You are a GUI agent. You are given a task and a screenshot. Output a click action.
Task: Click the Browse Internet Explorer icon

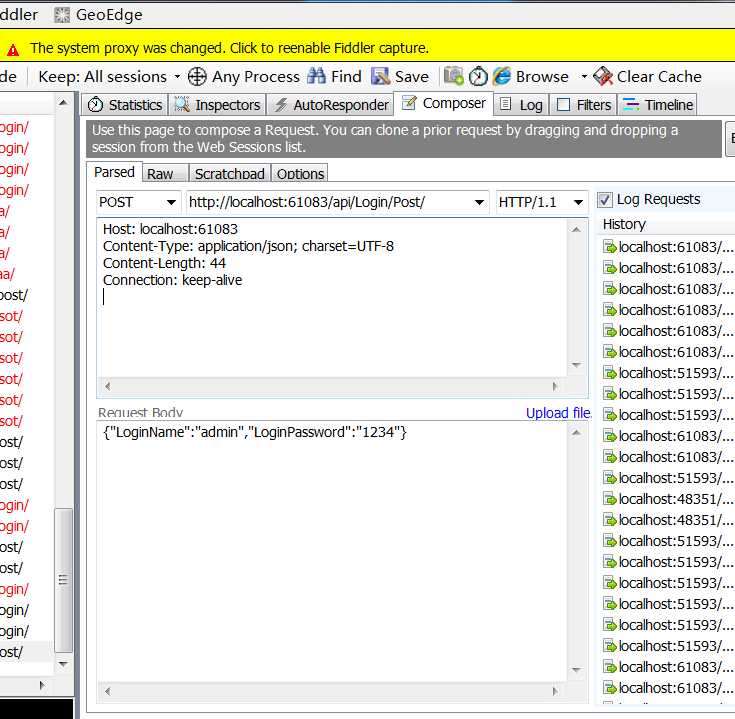502,76
